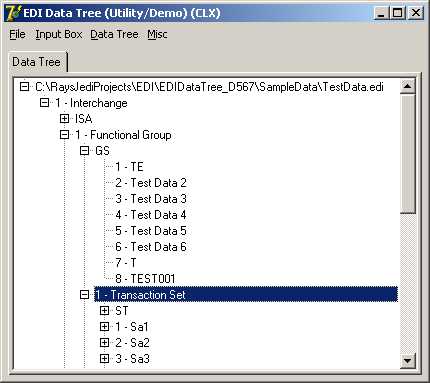Screen dimensions: 430x383
Task: Expand the 1 - Sa1 node
Action: pos(104,327)
